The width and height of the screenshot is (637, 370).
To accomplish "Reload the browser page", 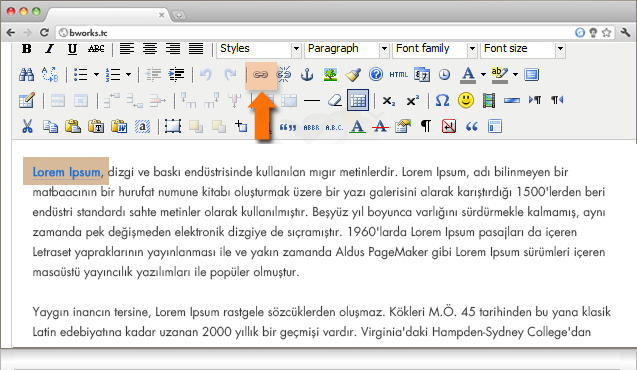I will (x=44, y=32).
